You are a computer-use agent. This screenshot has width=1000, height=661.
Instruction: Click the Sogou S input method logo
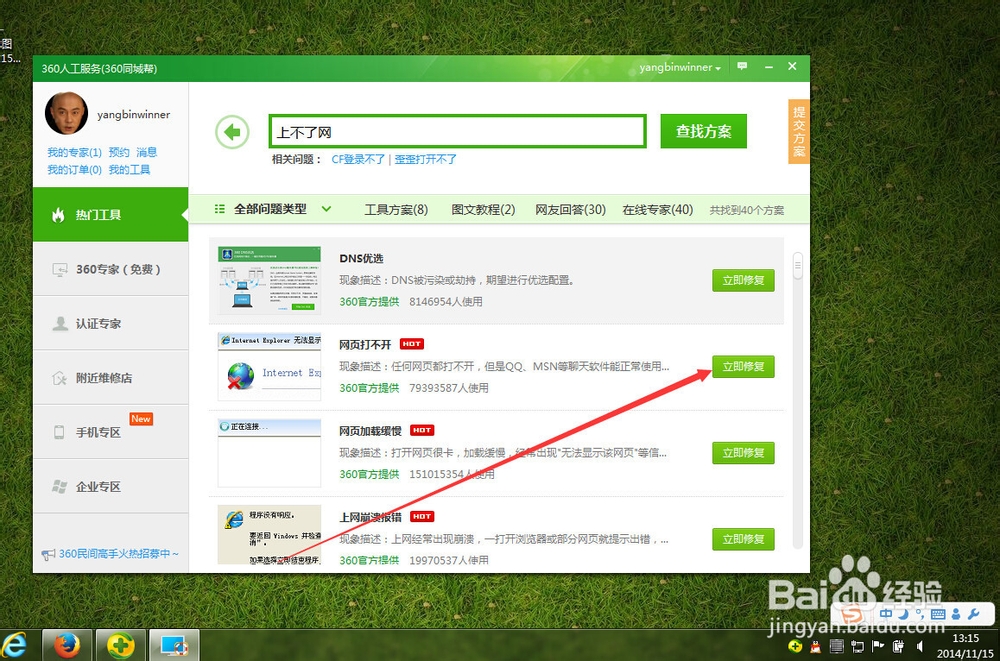[852, 616]
